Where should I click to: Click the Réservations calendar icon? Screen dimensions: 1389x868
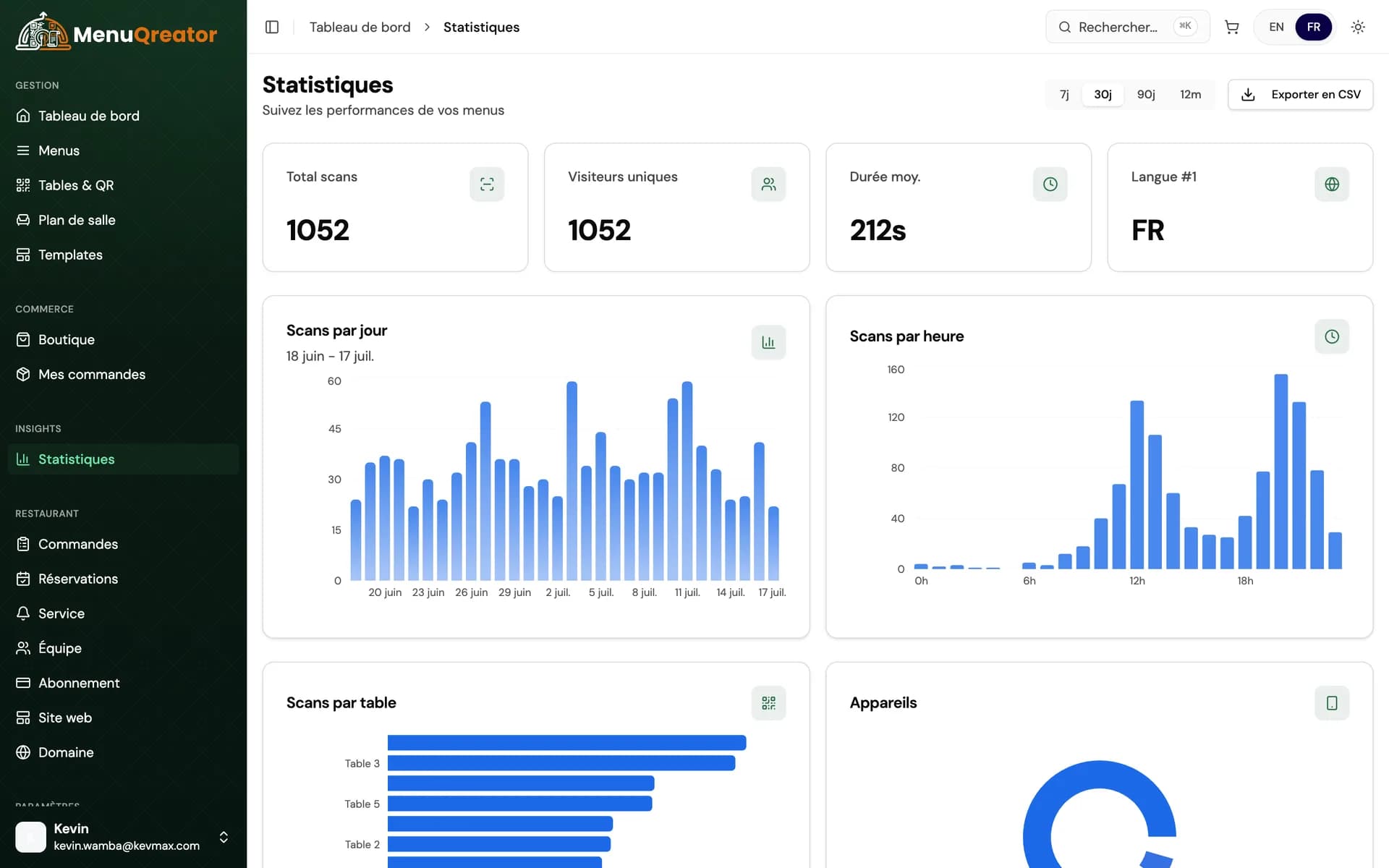[x=23, y=579]
